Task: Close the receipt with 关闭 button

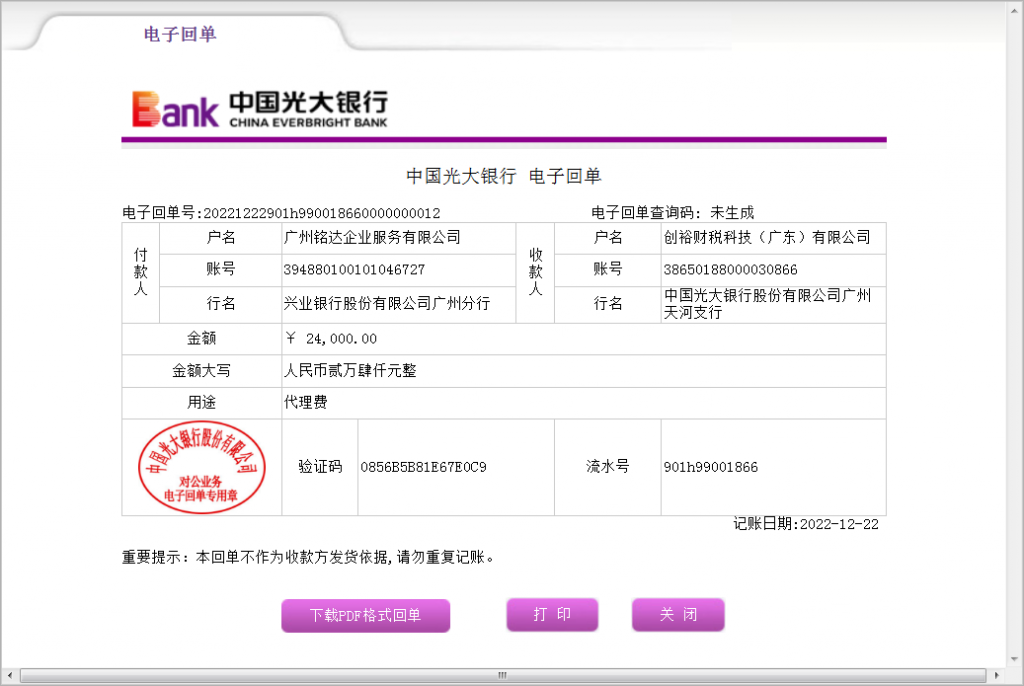Action: tap(678, 615)
